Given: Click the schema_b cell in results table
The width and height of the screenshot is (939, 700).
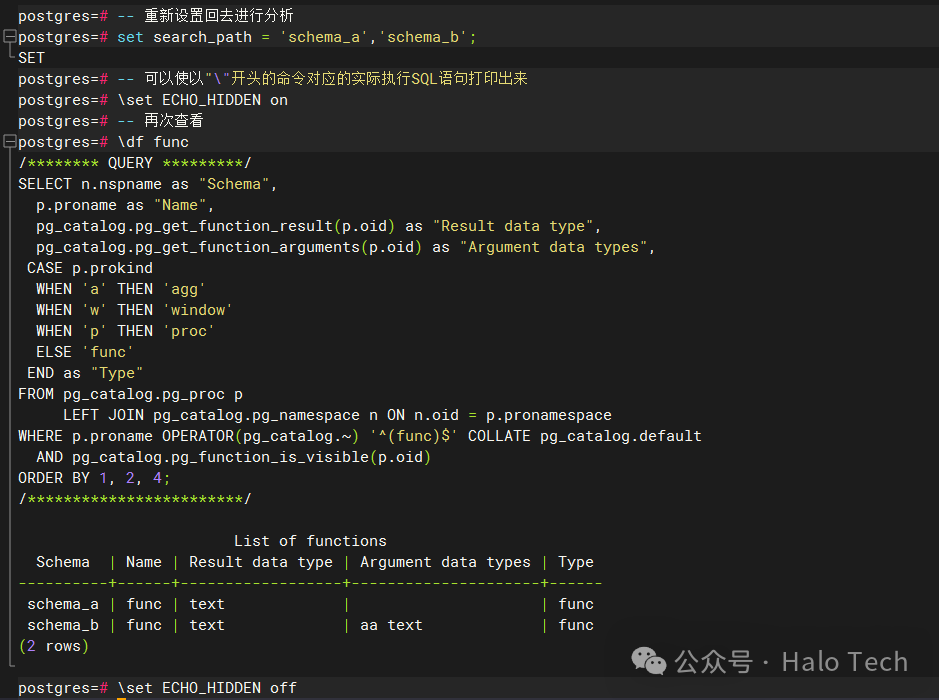Looking at the screenshot, I should pos(63,625).
